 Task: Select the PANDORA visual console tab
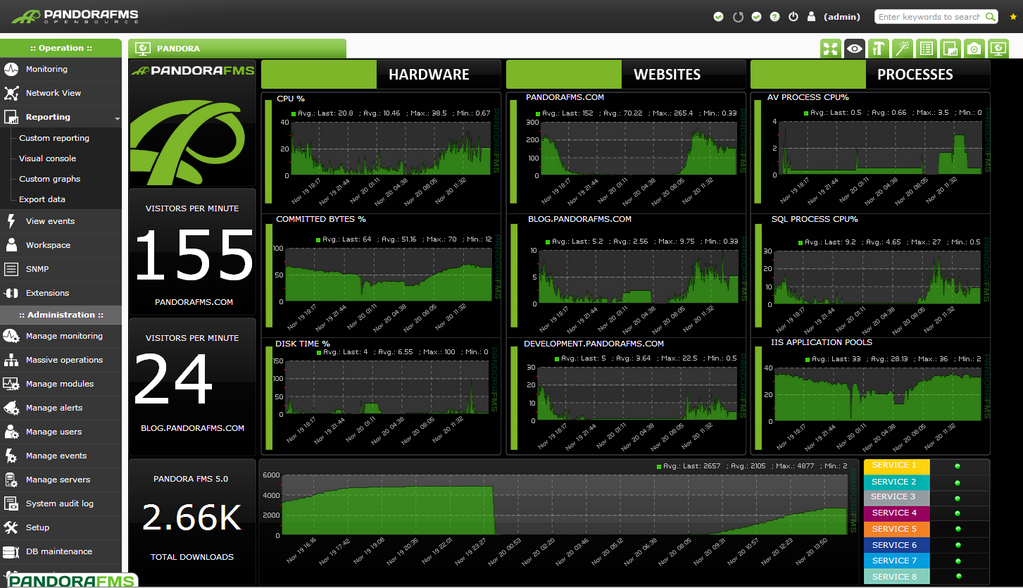[x=237, y=48]
